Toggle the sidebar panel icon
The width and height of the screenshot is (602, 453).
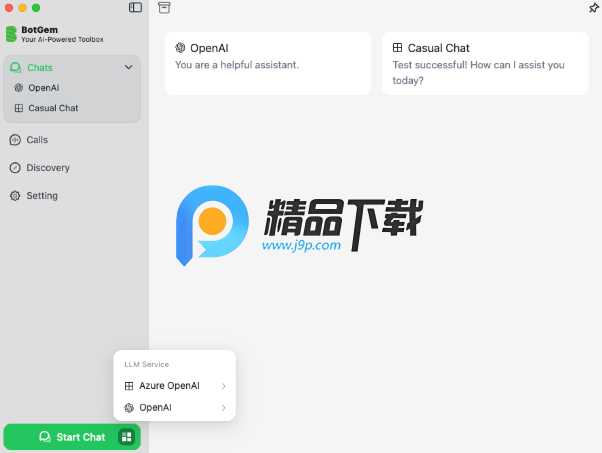coord(135,7)
